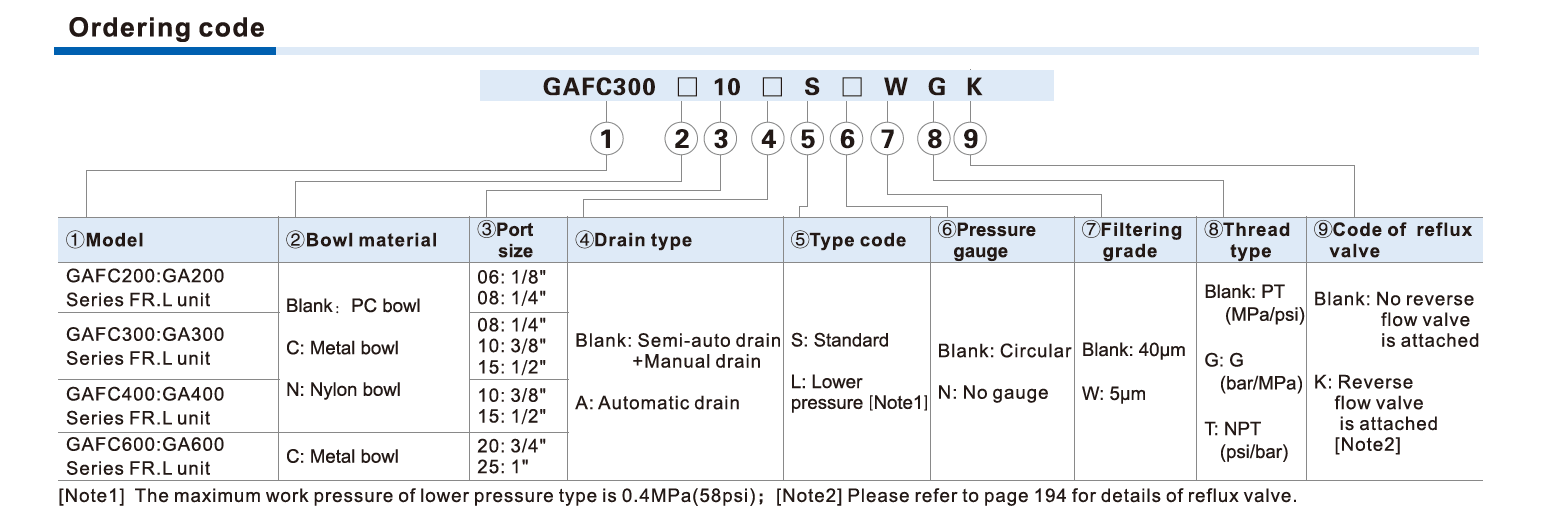This screenshot has height=525, width=1547.
Task: Select circled number 5 beneath the letter S
Action: (808, 139)
